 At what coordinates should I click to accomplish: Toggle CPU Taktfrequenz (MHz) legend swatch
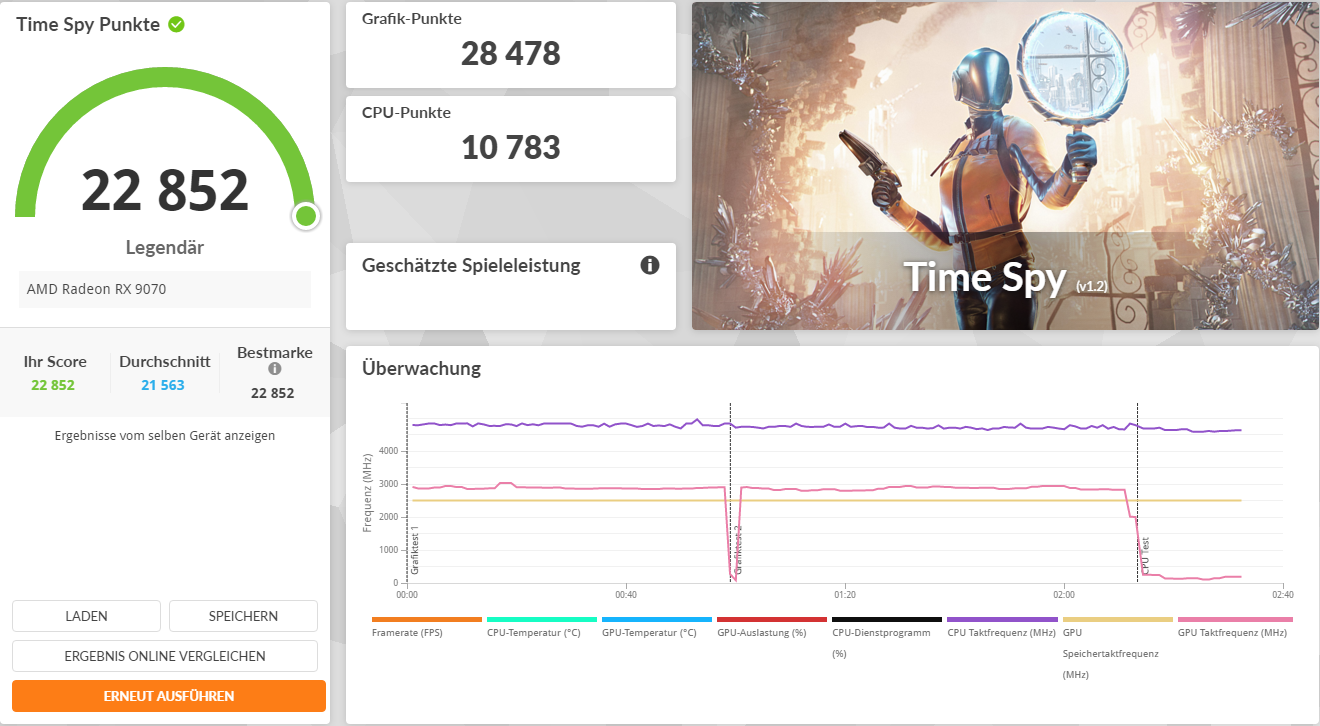(x=1002, y=620)
